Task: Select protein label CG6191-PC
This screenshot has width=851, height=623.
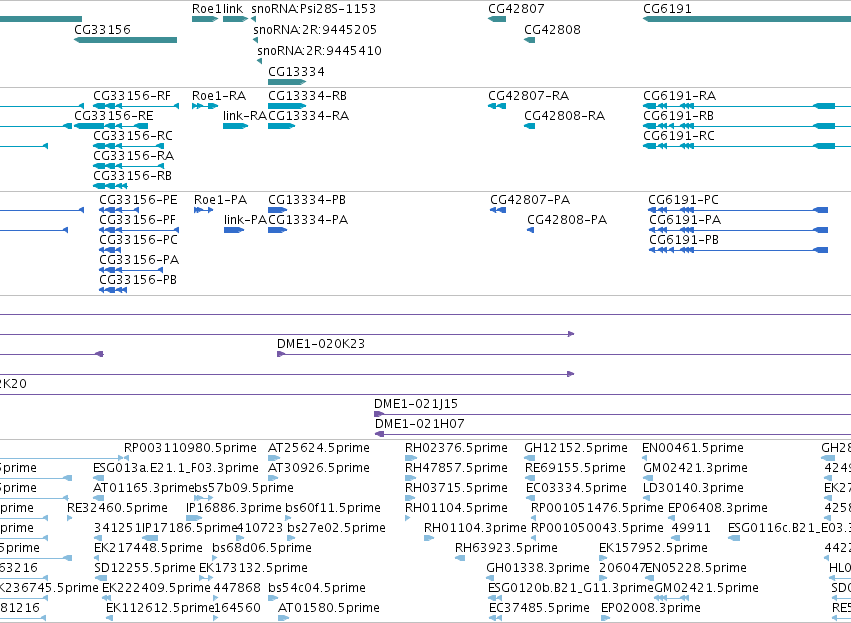Action: (x=683, y=200)
